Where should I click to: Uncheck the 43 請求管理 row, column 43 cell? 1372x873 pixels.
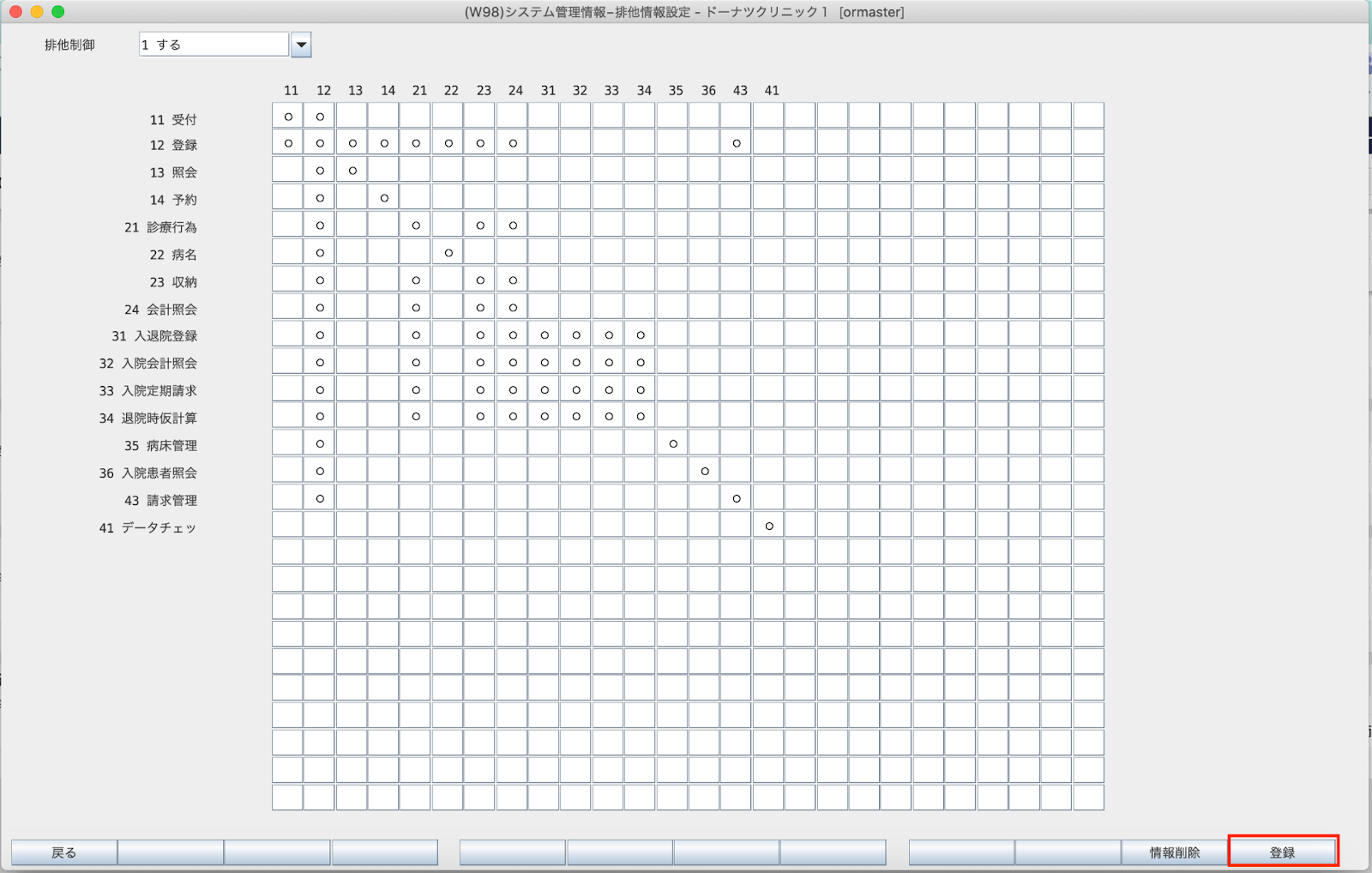[x=737, y=497]
